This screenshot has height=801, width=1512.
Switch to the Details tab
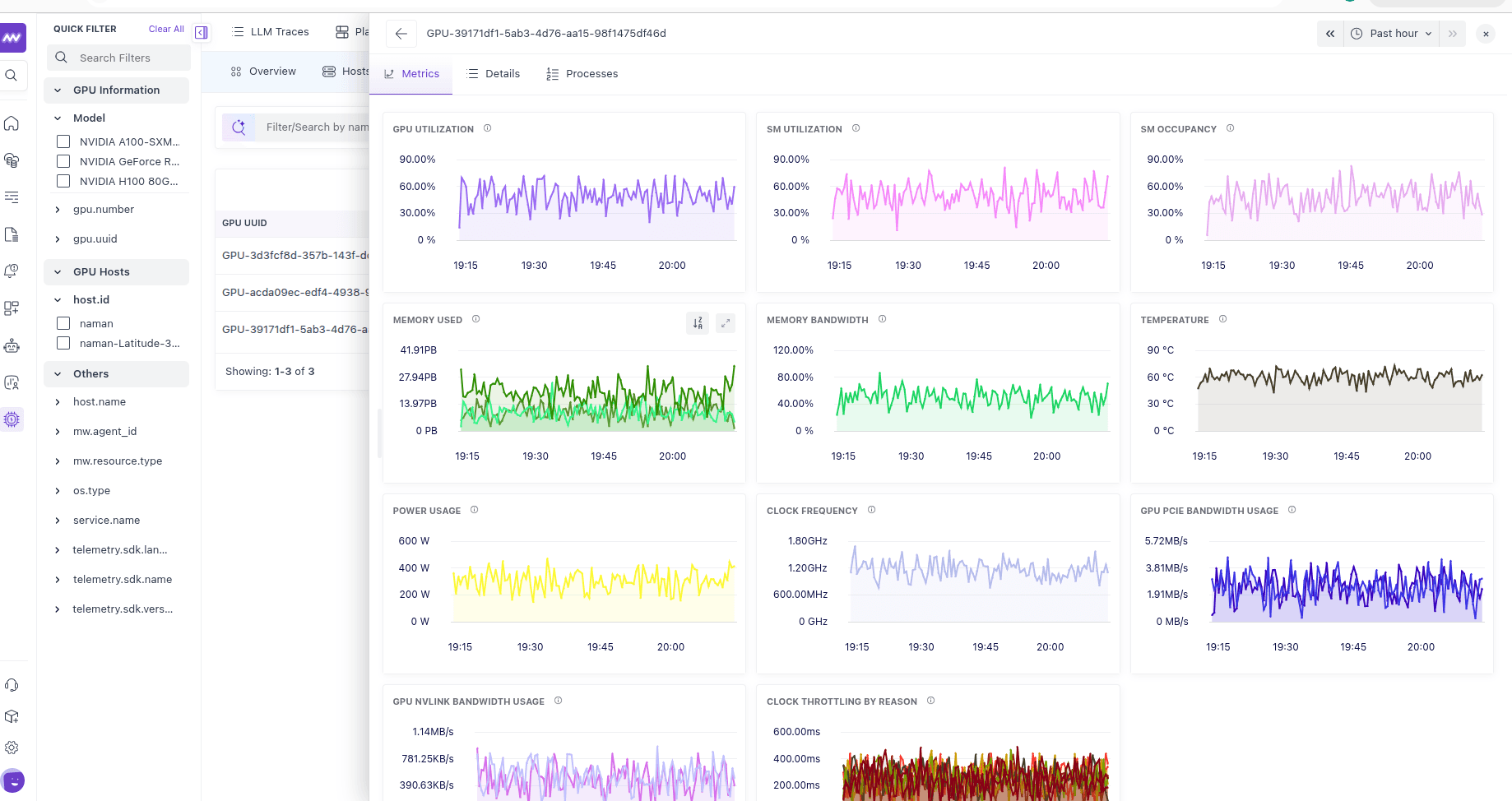[x=494, y=74]
